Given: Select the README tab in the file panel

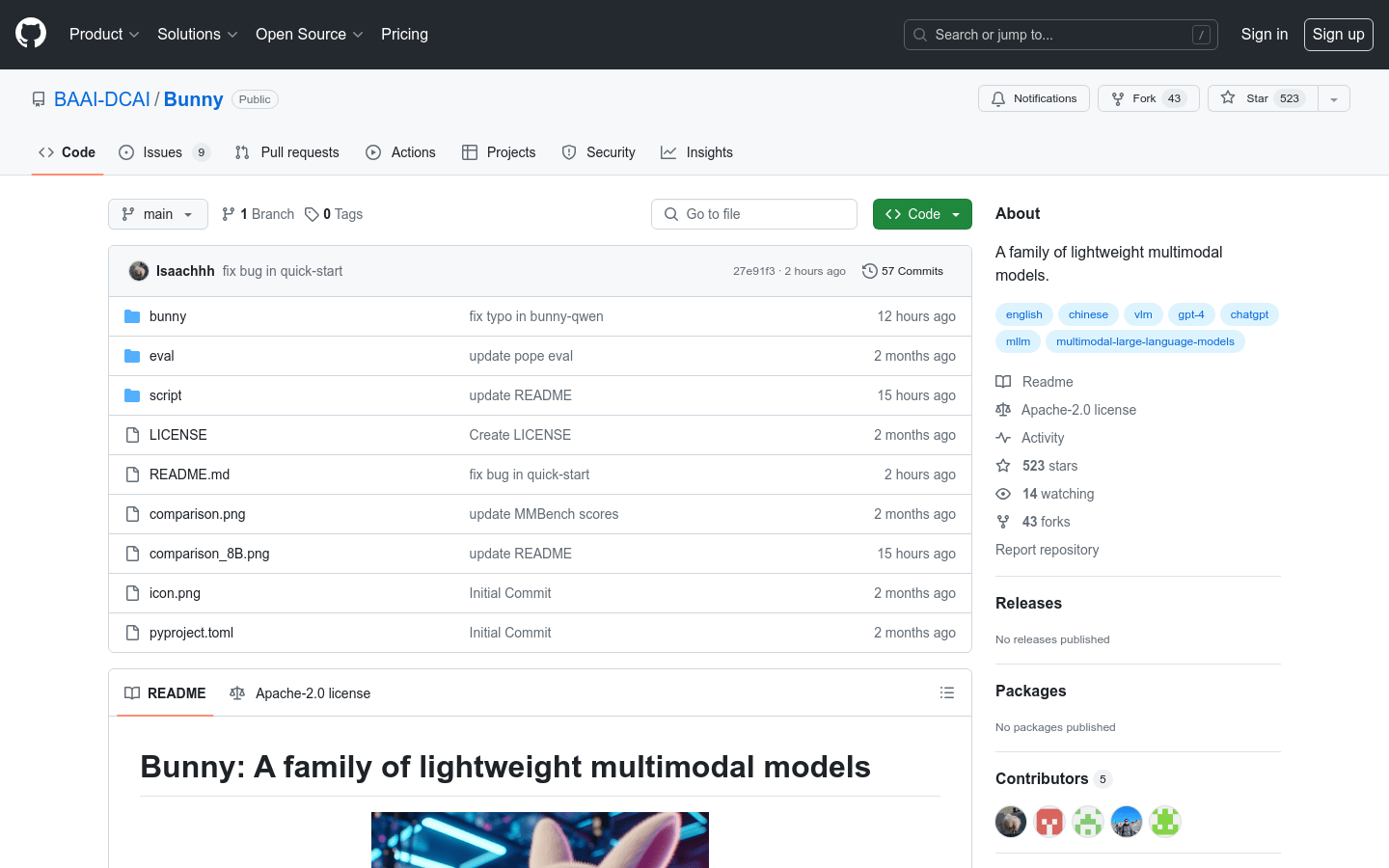Looking at the screenshot, I should tap(165, 693).
